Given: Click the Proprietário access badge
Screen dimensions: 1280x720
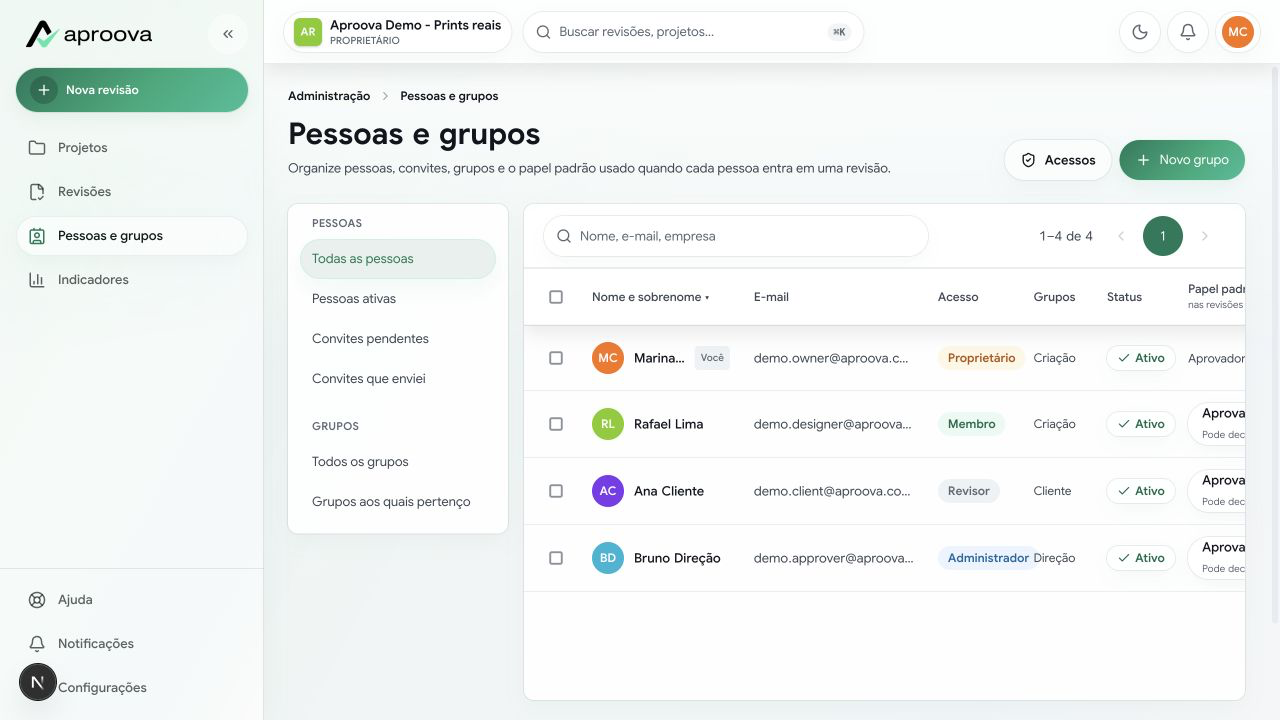Looking at the screenshot, I should (x=981, y=358).
